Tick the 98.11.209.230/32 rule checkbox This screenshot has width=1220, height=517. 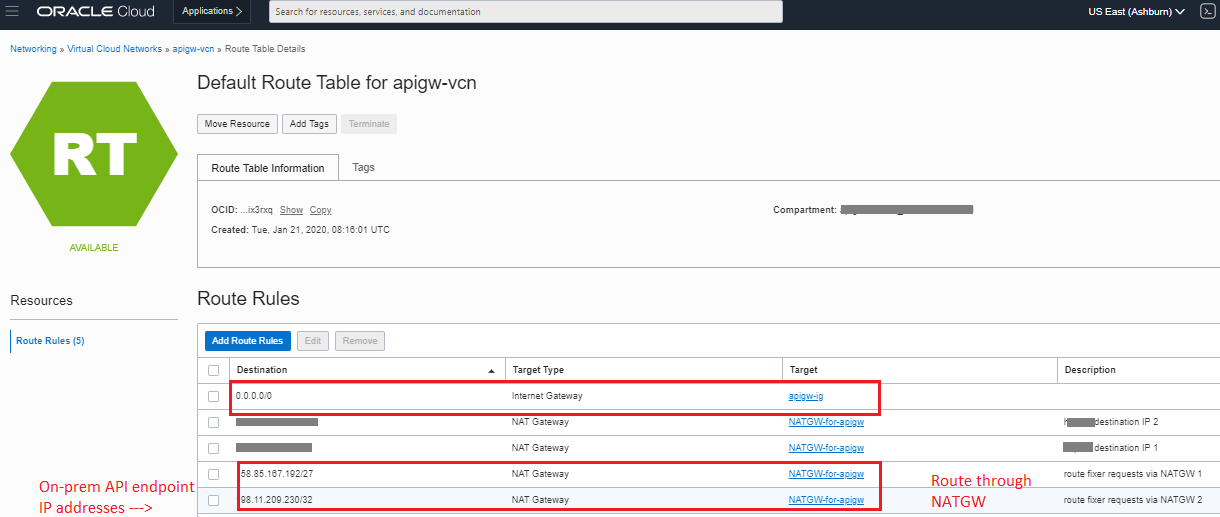(x=213, y=500)
